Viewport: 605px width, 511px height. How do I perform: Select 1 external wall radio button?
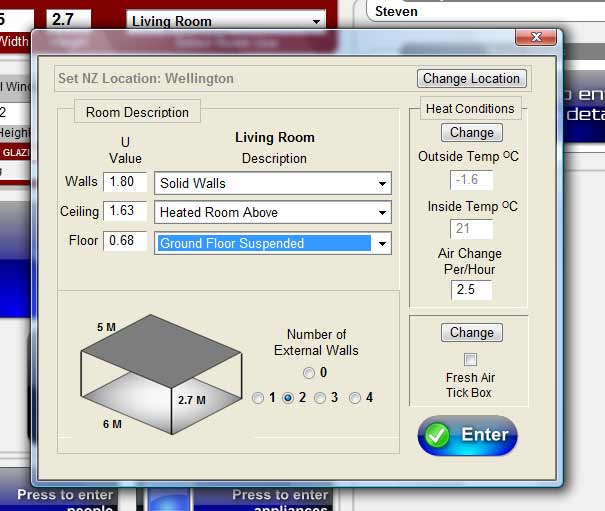coord(258,398)
